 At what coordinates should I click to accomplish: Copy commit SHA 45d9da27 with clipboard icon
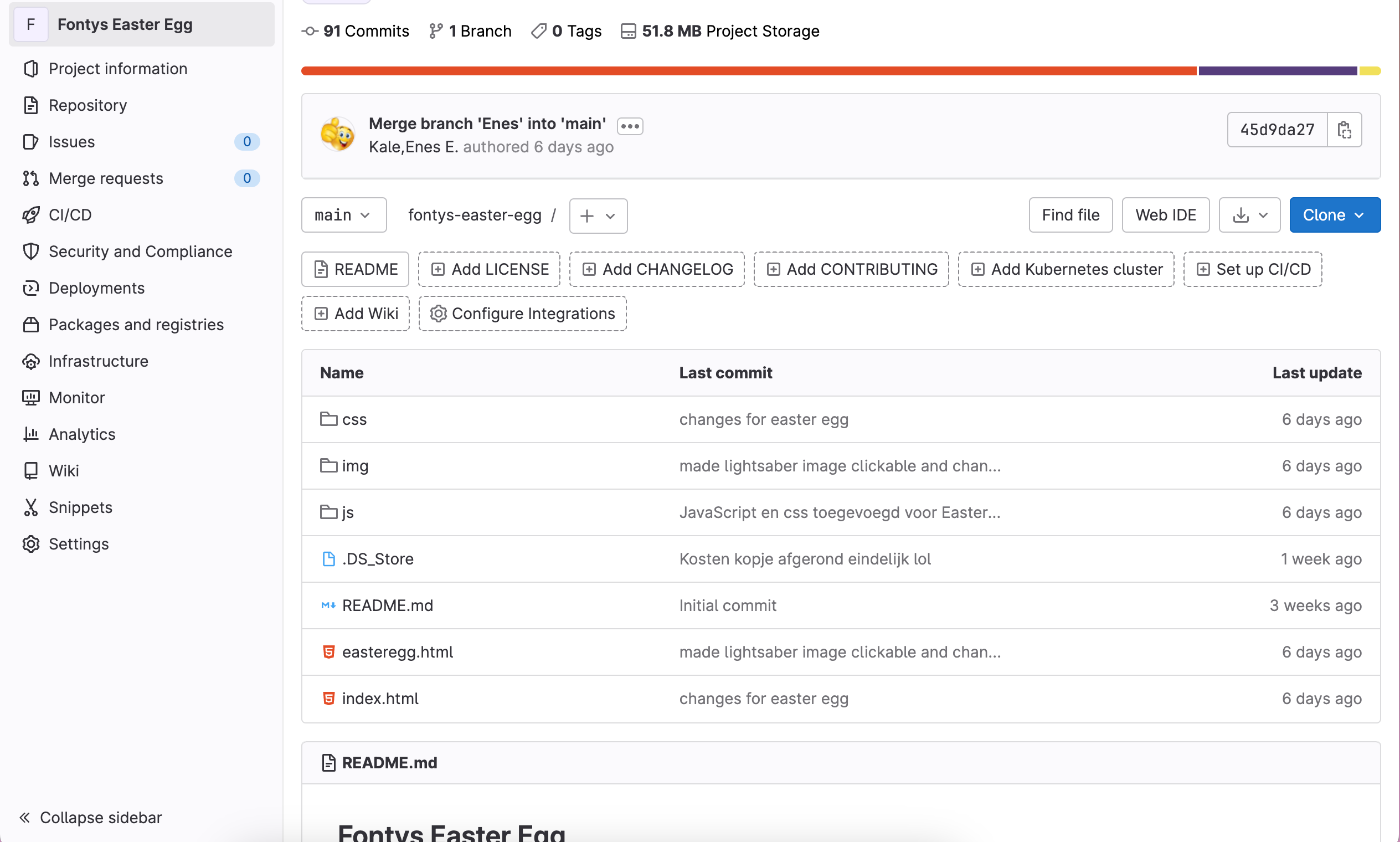tap(1344, 130)
